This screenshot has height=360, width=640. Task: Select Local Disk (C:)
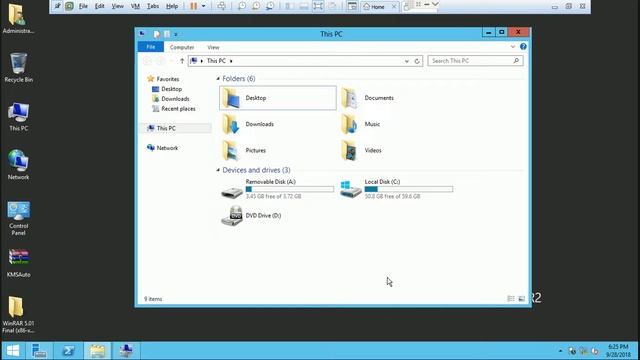click(x=397, y=189)
